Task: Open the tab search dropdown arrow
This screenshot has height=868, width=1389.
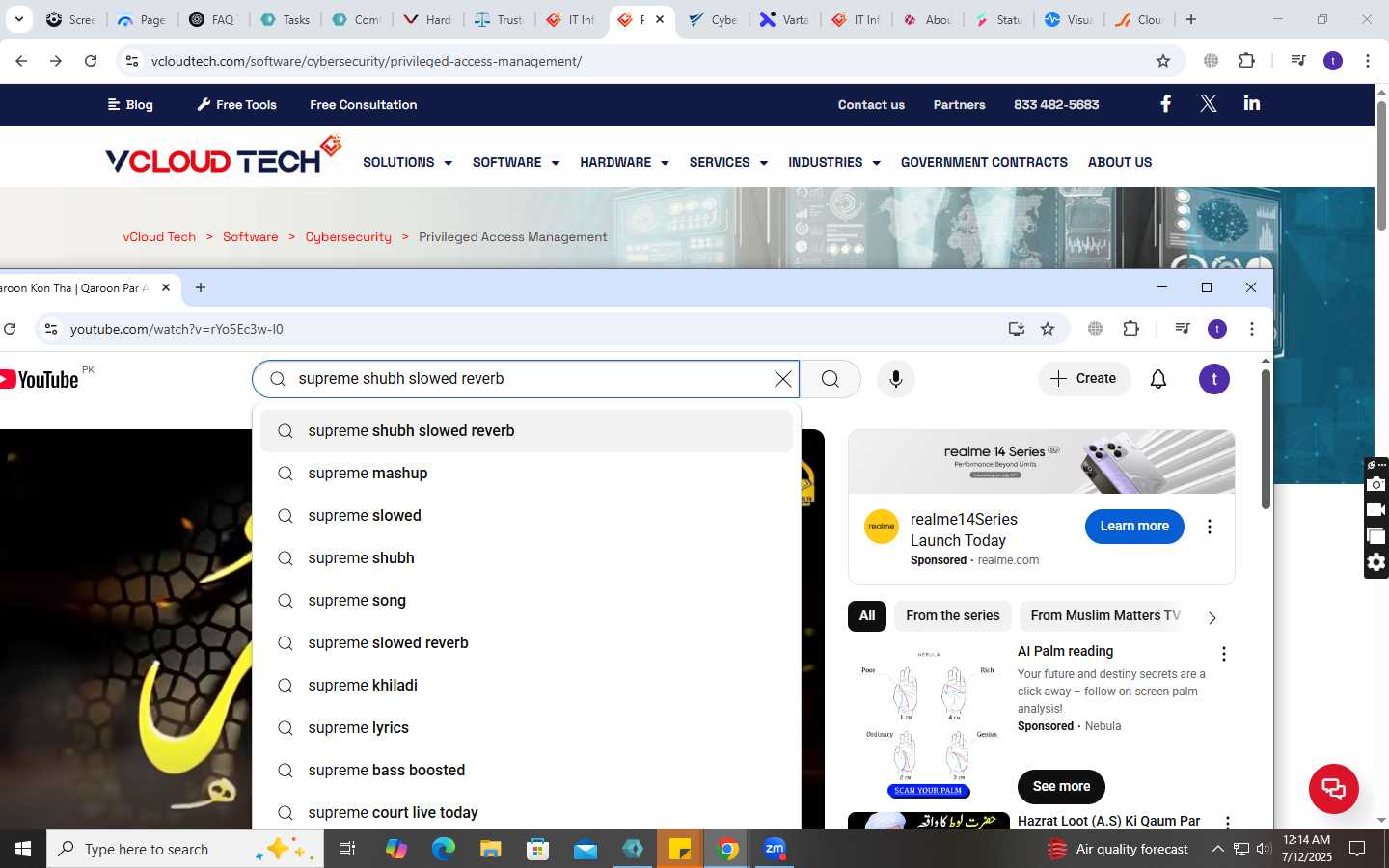Action: click(x=19, y=19)
